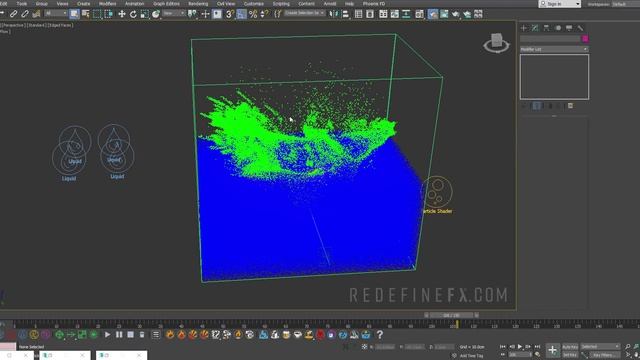Open the Rendering menu
The image size is (640, 360).
(198, 4)
